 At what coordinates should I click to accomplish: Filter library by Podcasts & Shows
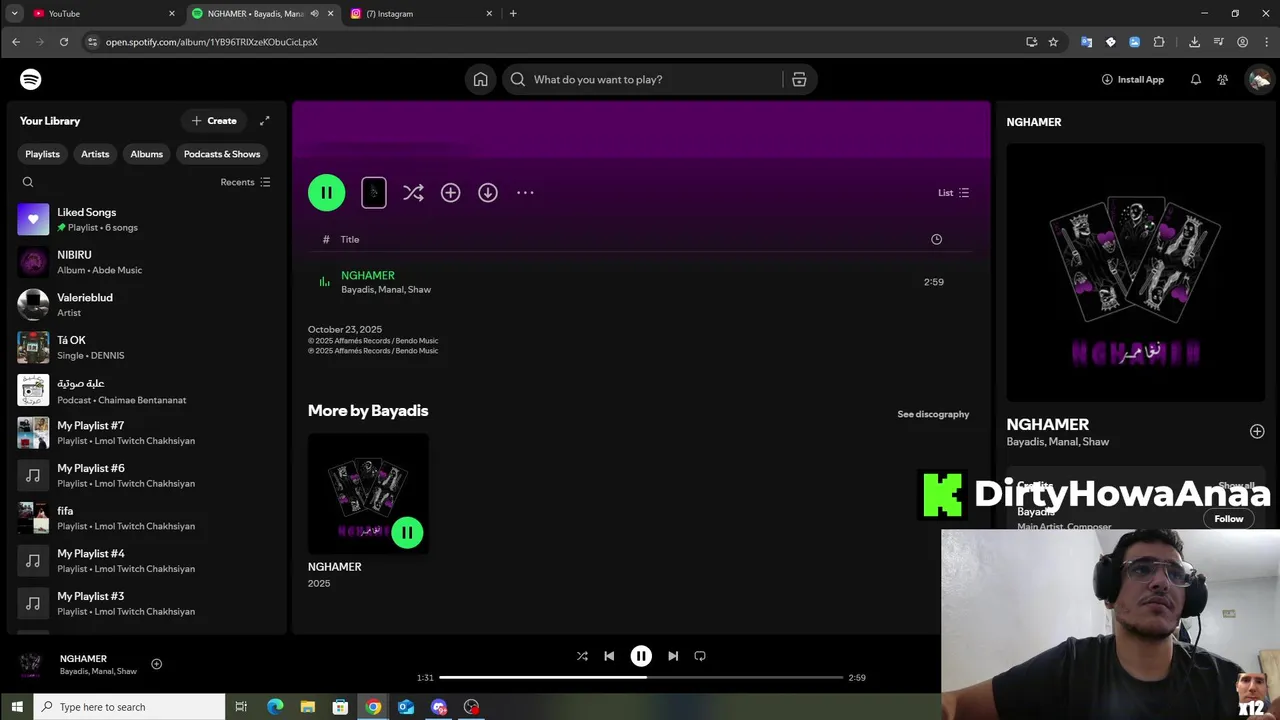point(222,154)
